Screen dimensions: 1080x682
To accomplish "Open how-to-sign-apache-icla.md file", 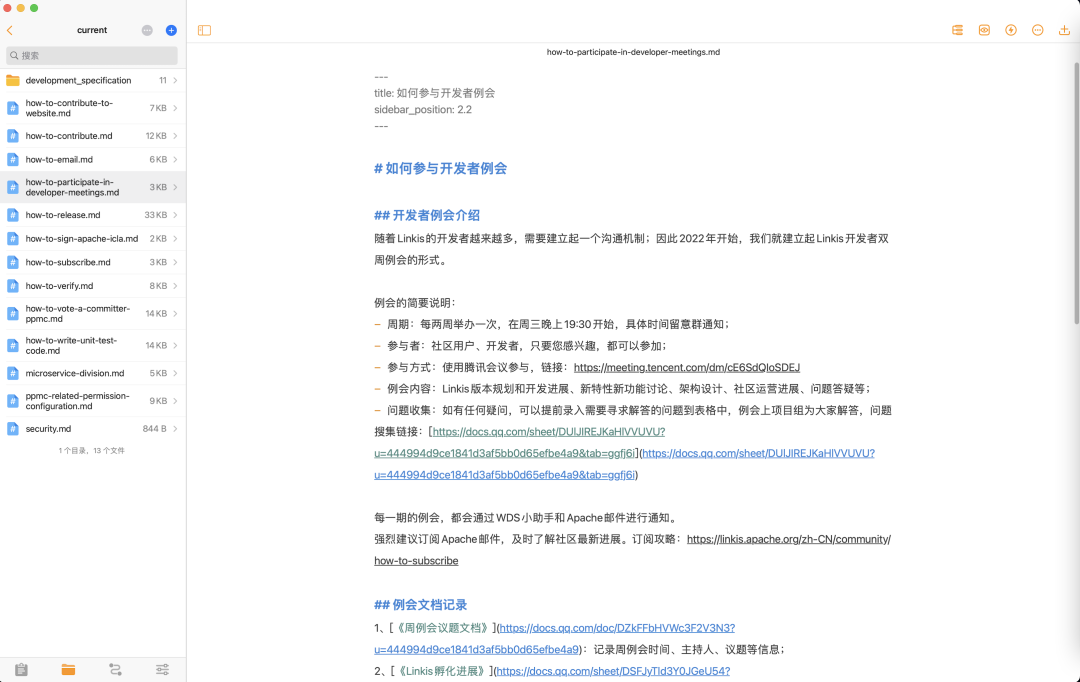I will pos(93,238).
